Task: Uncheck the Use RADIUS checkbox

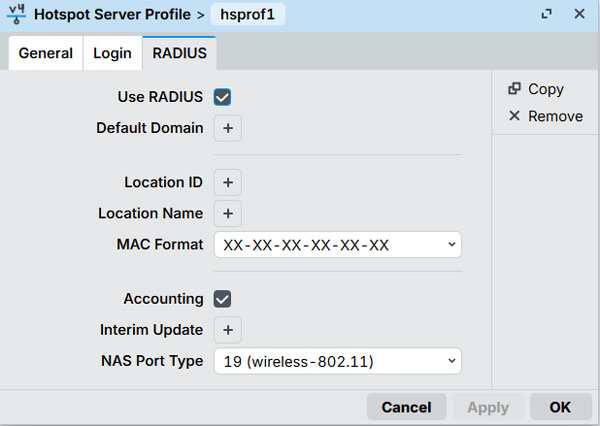Action: tap(223, 97)
